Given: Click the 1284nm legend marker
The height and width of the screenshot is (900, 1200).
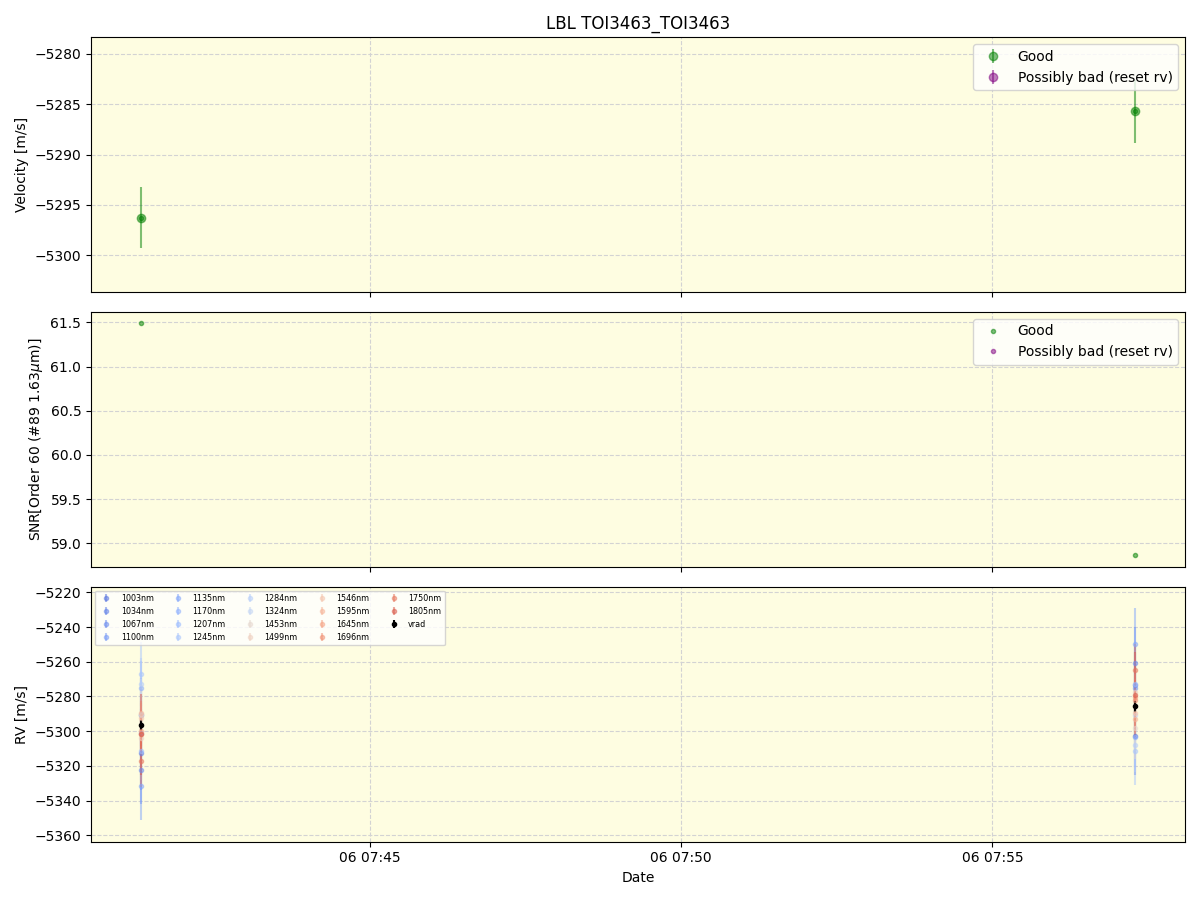Looking at the screenshot, I should click(250, 598).
